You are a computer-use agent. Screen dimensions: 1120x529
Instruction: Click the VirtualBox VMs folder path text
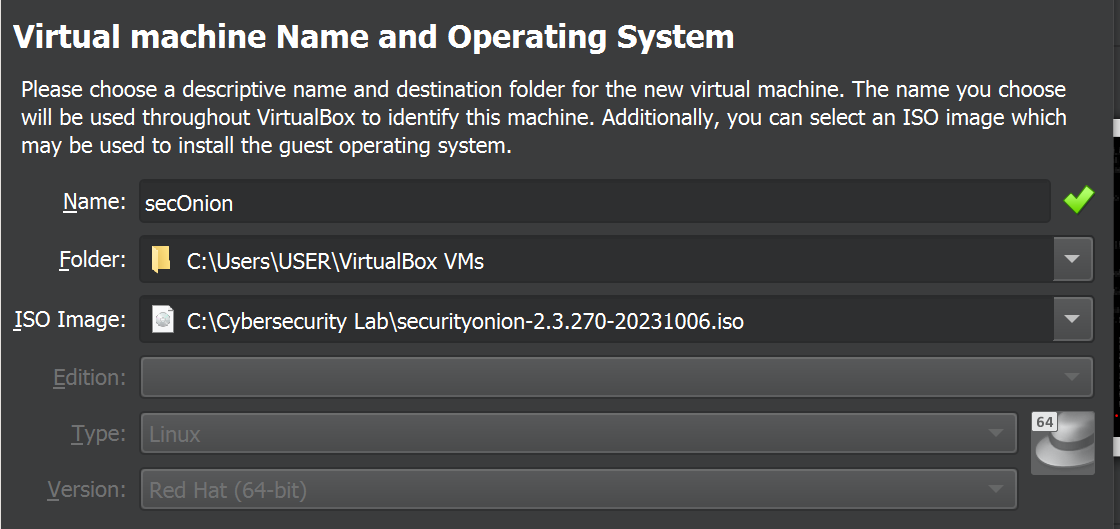335,262
